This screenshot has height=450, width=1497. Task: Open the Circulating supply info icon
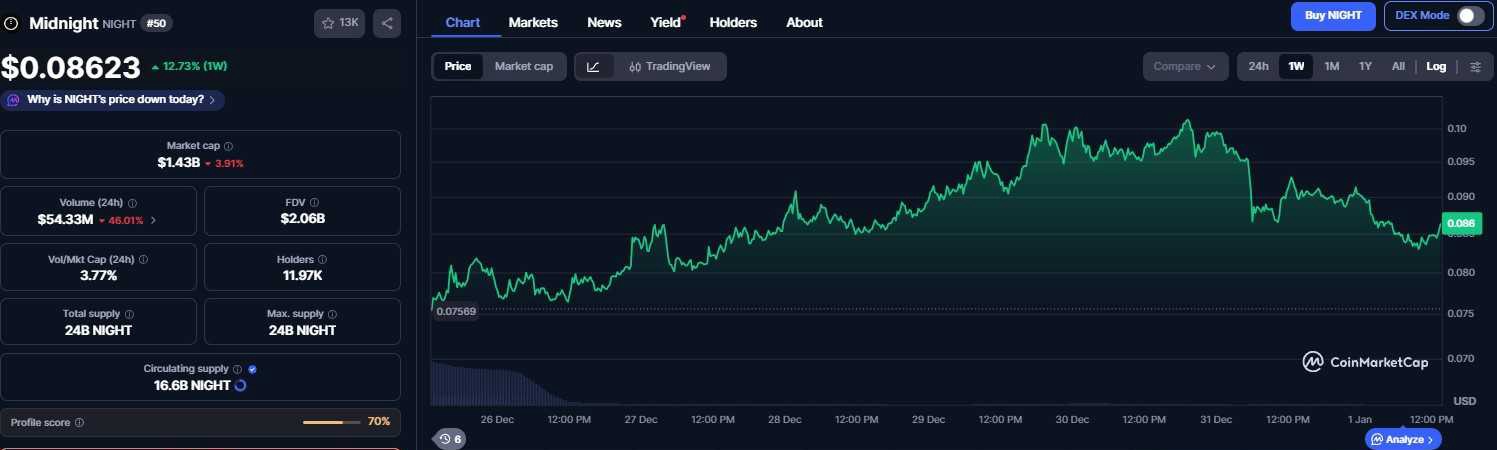click(x=237, y=369)
